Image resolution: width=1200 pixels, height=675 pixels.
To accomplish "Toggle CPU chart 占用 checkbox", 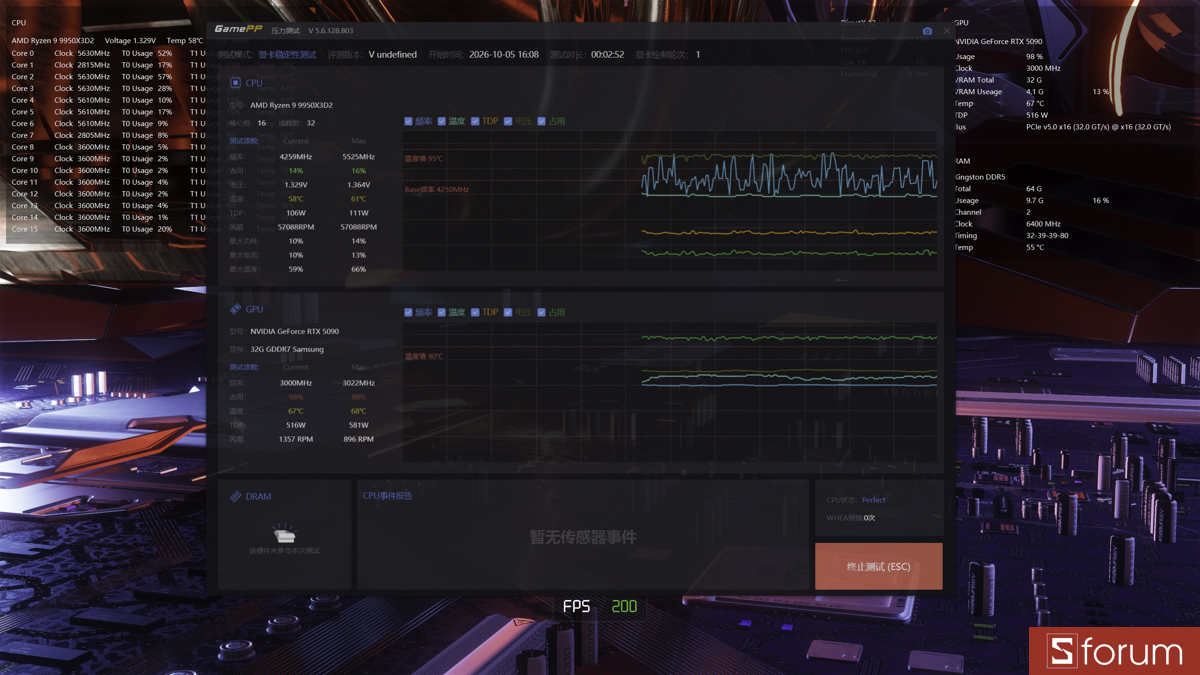I will (541, 121).
